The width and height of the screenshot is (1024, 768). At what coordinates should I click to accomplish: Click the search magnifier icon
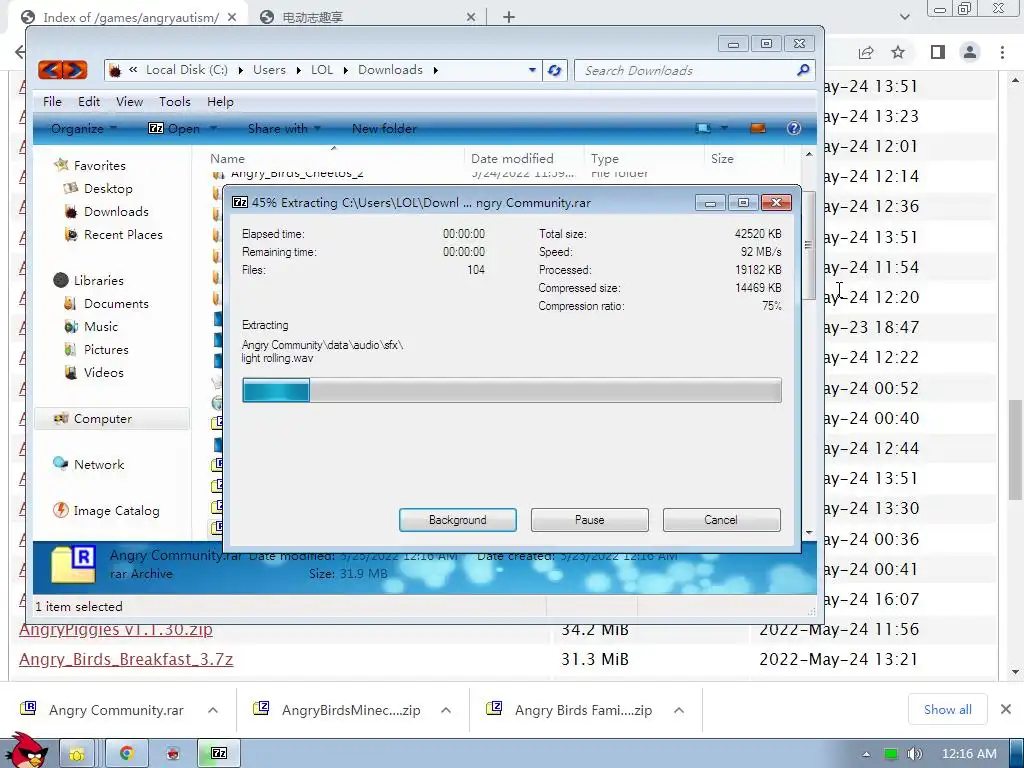tap(803, 69)
